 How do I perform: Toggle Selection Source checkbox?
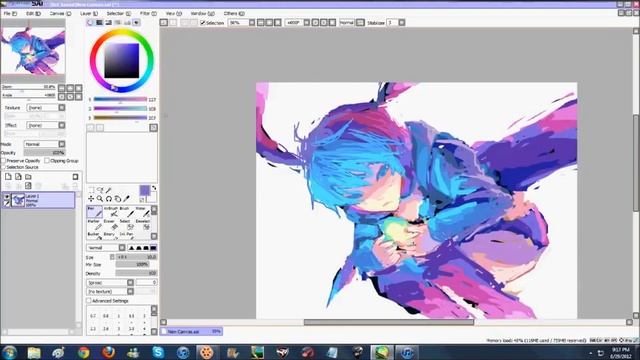point(4,167)
